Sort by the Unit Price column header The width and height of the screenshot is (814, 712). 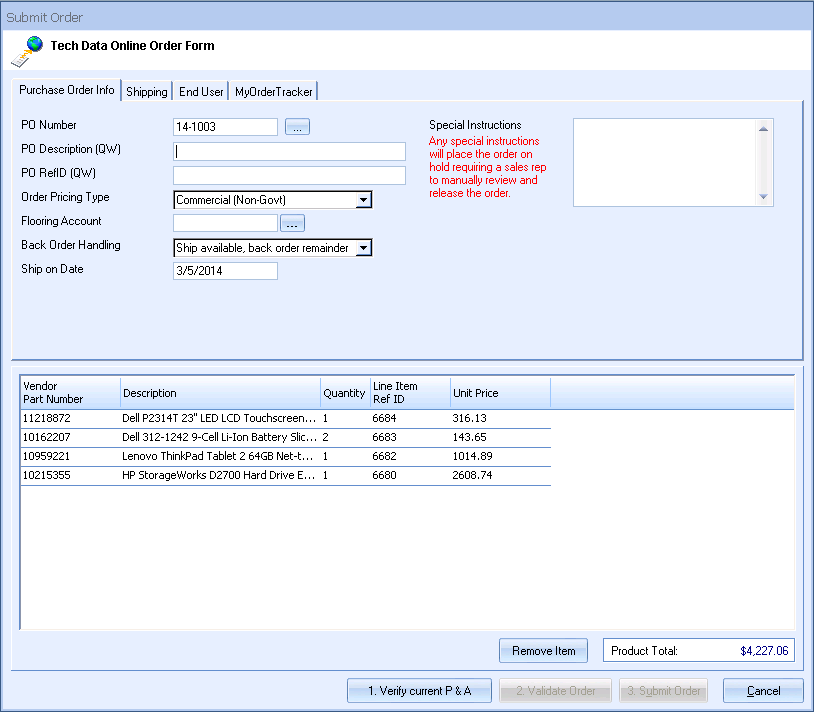point(499,393)
